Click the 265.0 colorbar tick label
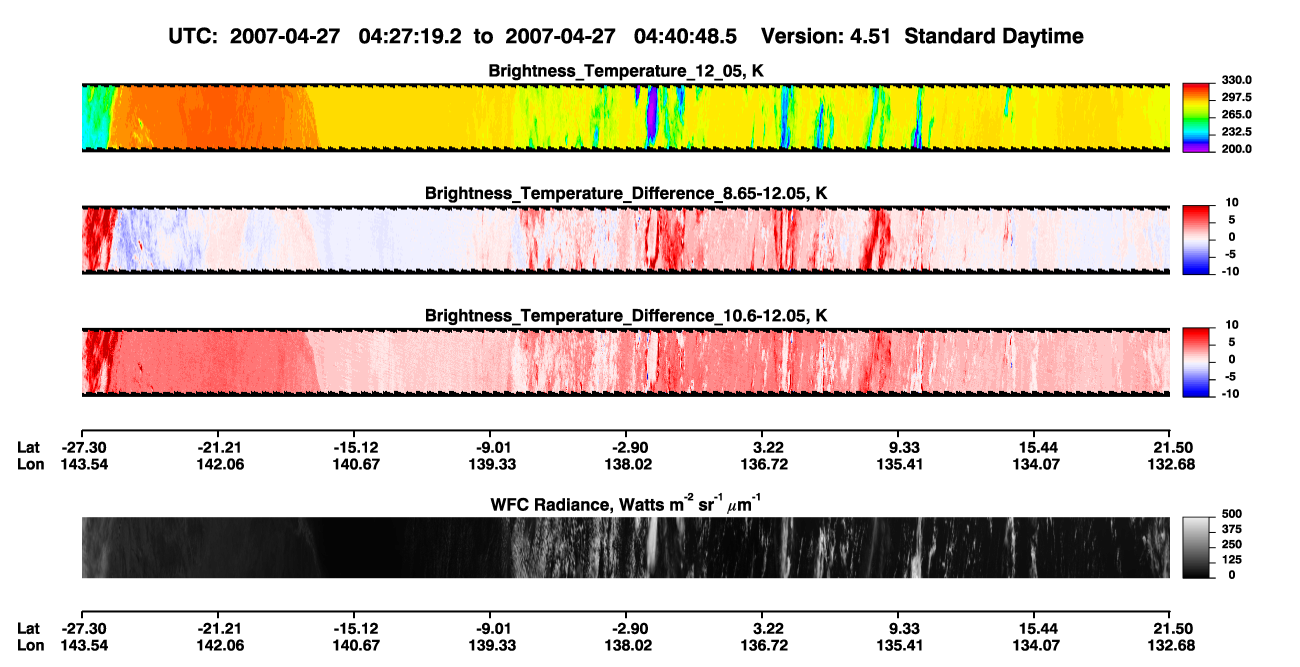 [1237, 115]
